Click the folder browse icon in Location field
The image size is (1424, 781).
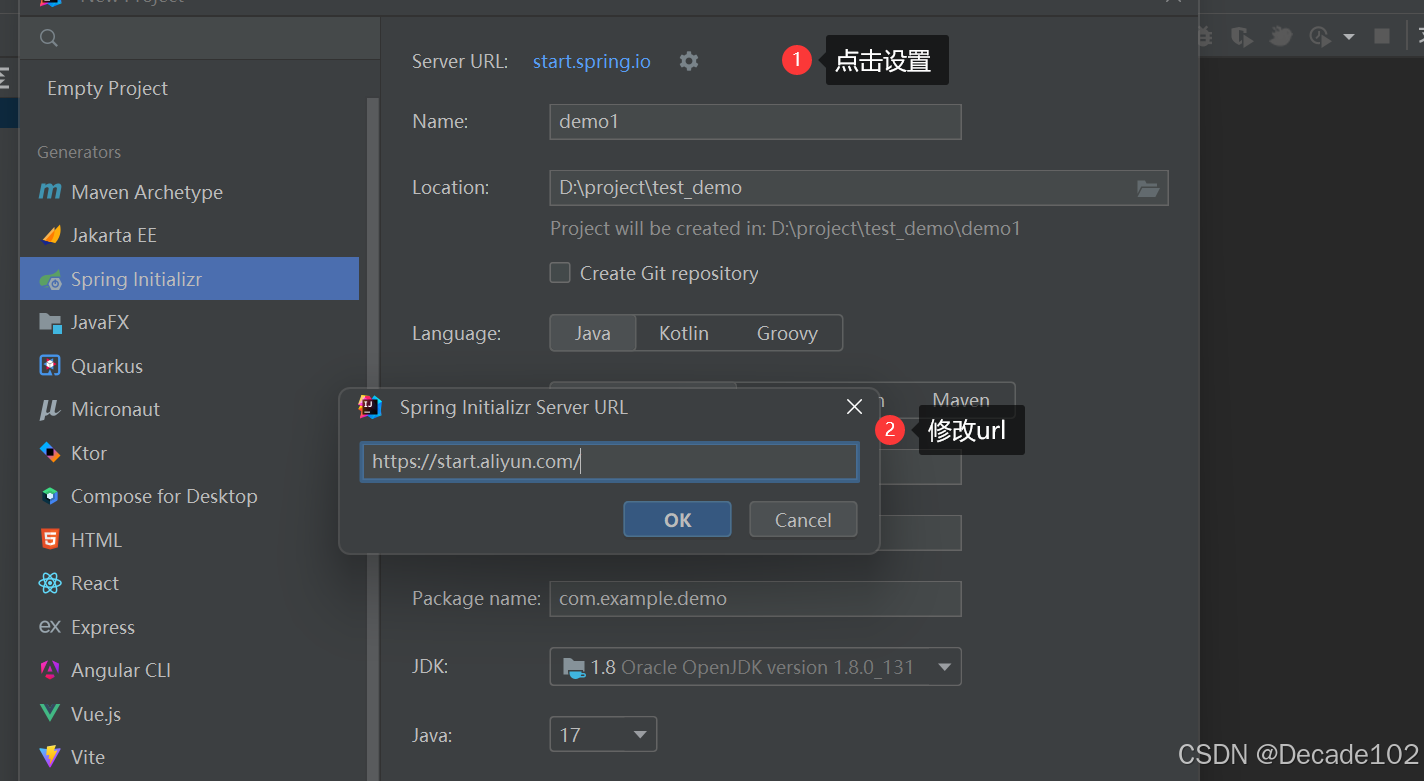[1148, 188]
